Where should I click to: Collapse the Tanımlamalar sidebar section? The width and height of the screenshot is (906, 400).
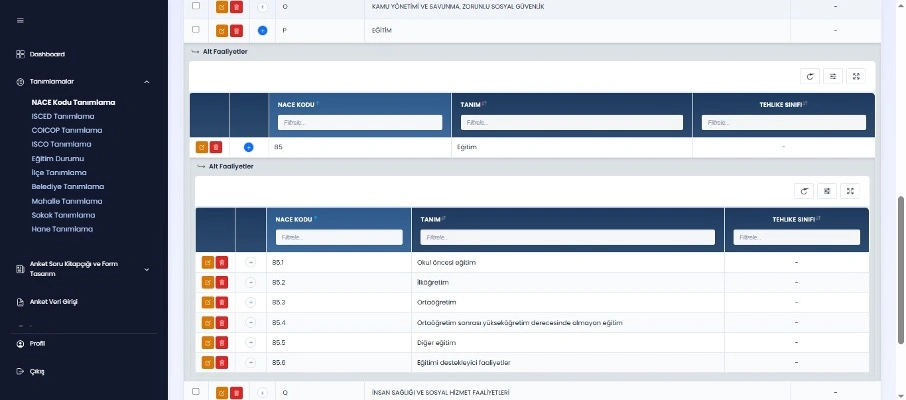click(x=147, y=82)
